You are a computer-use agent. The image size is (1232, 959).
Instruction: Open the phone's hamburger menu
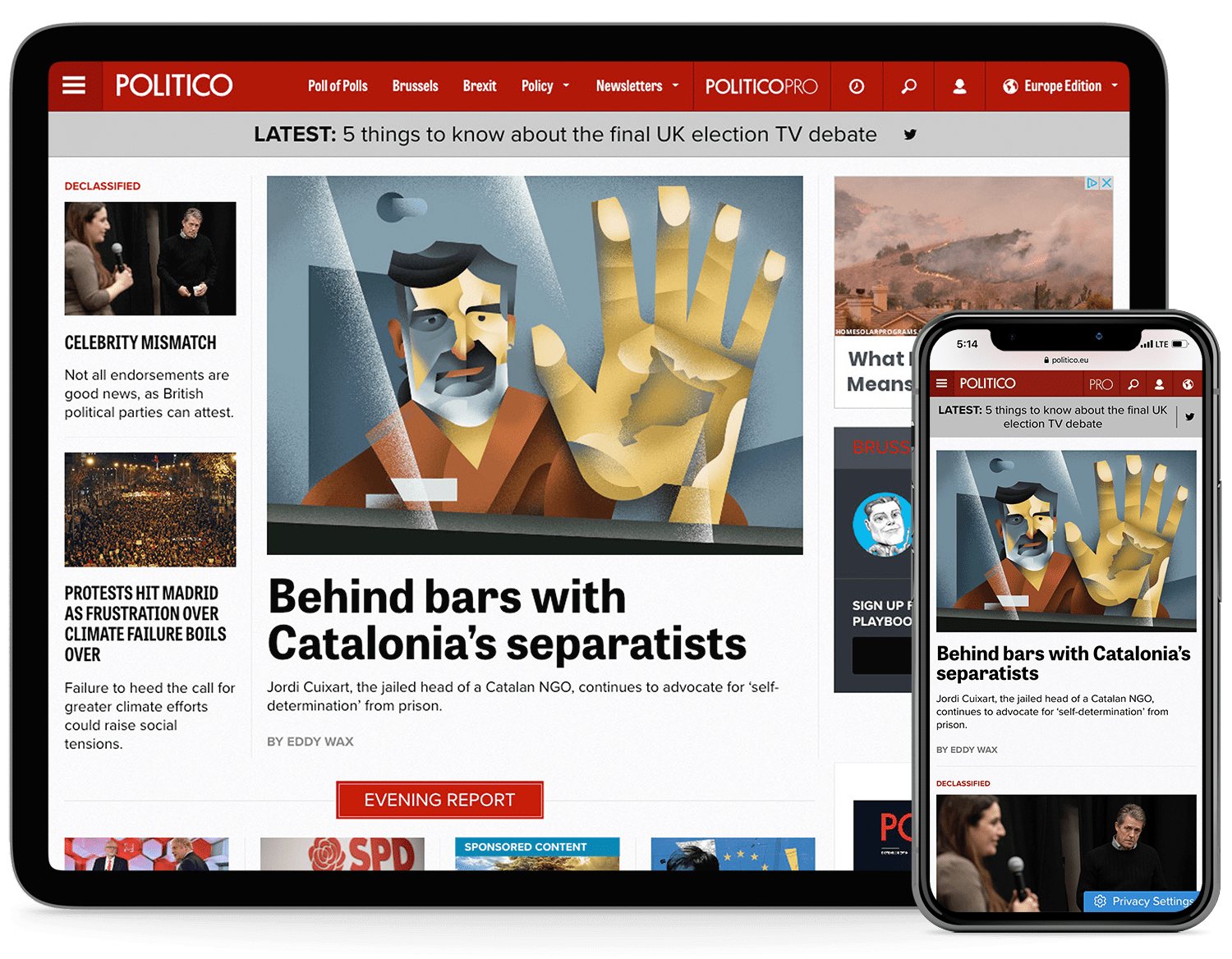coord(942,383)
